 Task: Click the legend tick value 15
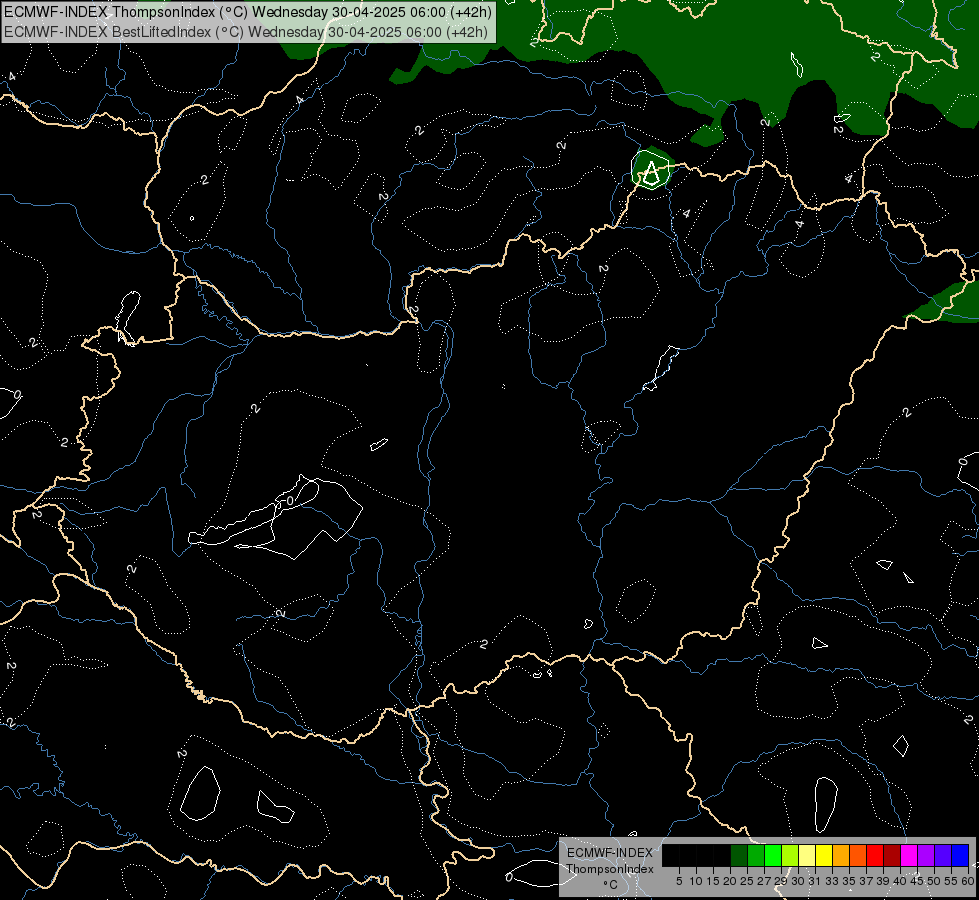point(713,881)
